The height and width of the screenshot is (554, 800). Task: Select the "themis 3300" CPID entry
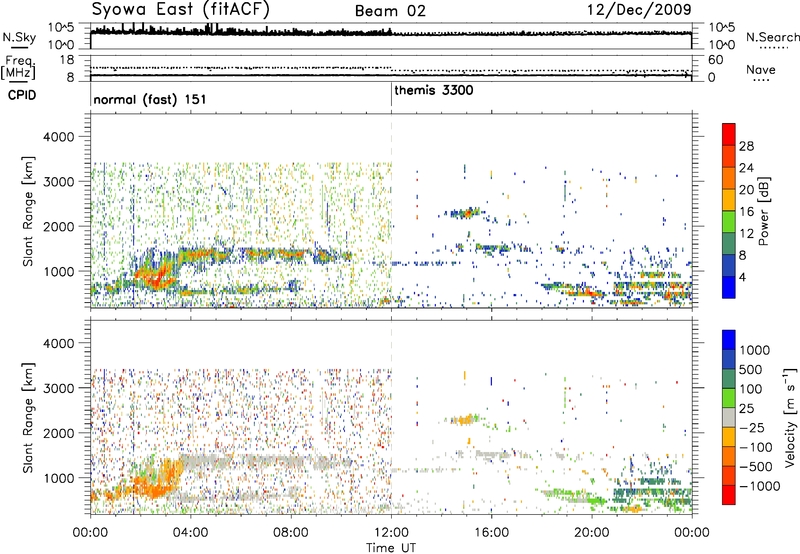(434, 90)
